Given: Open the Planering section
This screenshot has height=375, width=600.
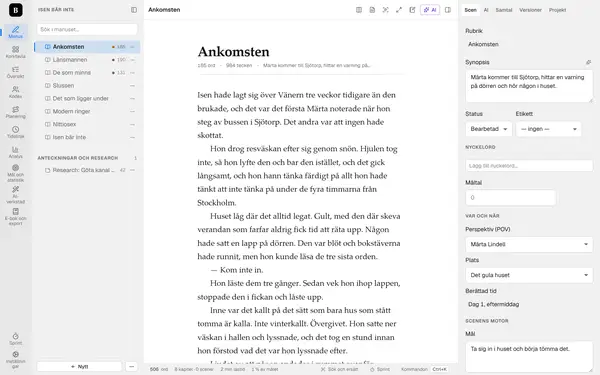Looking at the screenshot, I should coord(16,112).
